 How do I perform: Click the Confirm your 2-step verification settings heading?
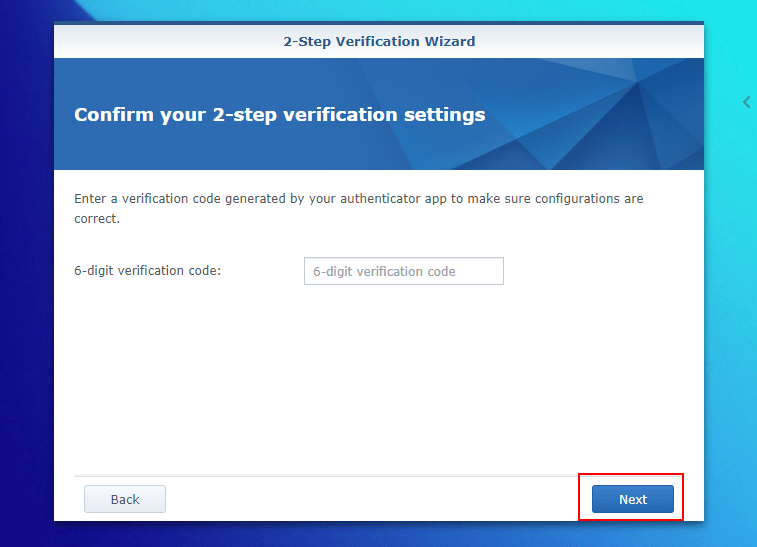pos(280,115)
